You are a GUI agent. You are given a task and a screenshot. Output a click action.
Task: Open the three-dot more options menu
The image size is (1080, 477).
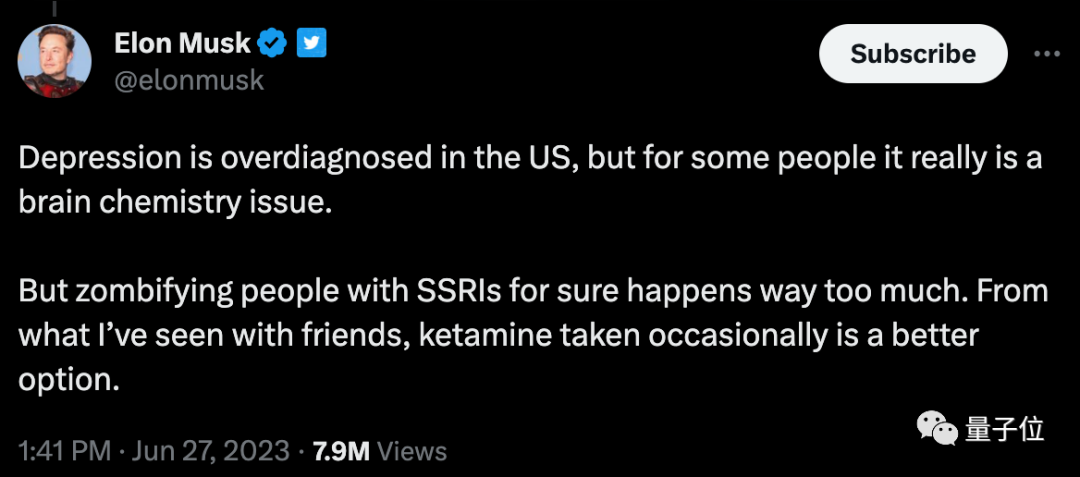1047,54
